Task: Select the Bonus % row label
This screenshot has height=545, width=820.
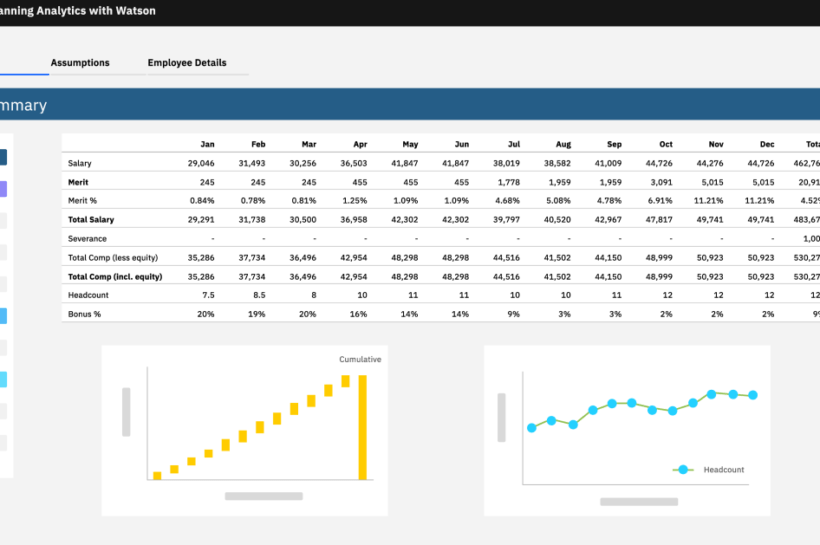Action: pos(84,314)
